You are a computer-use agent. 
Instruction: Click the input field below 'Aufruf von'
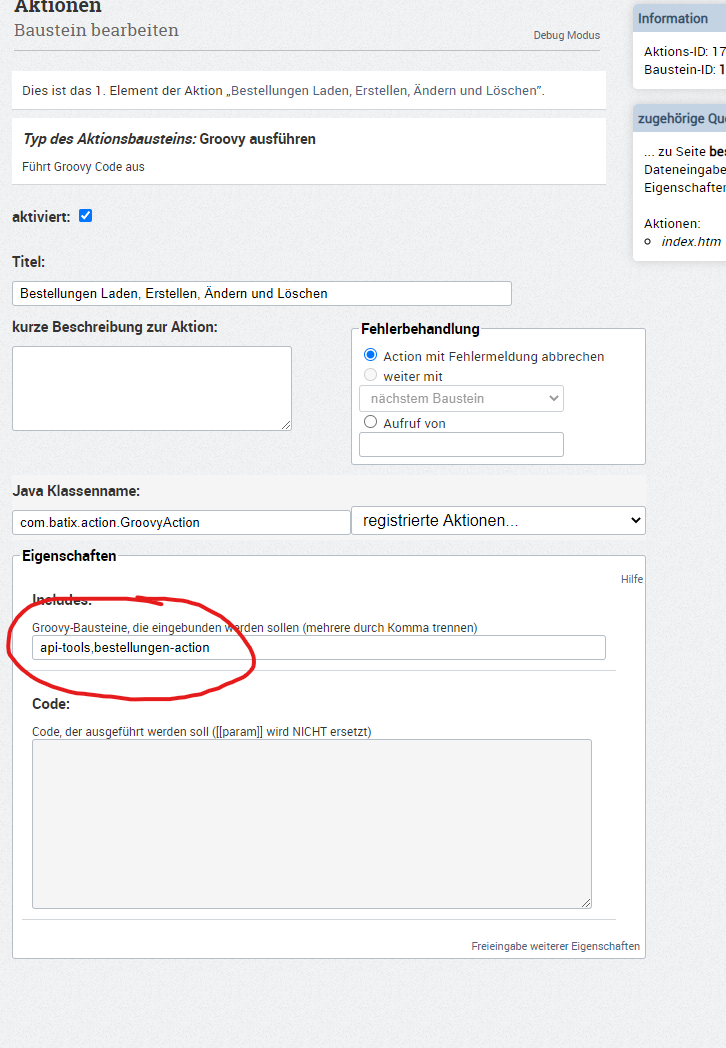click(x=461, y=444)
